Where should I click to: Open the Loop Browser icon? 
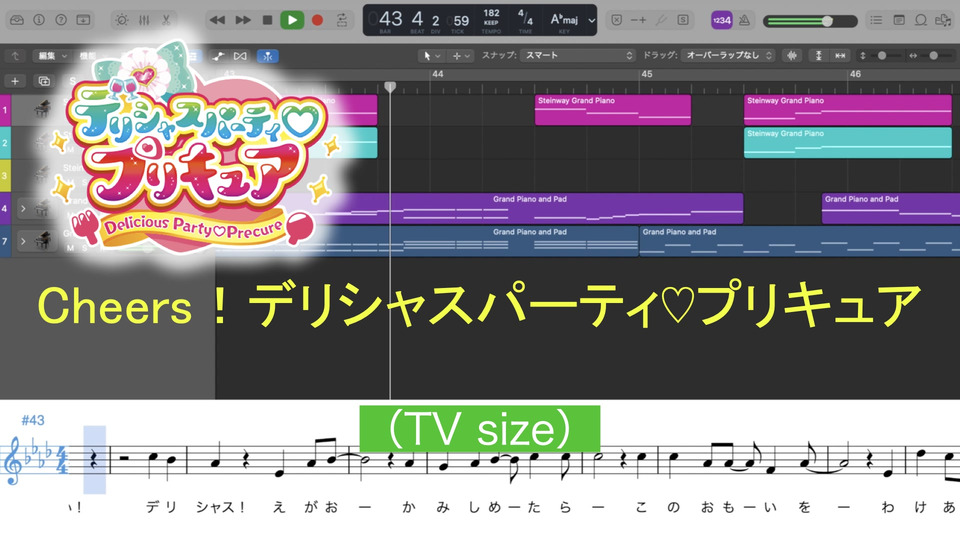pyautogui.click(x=920, y=20)
